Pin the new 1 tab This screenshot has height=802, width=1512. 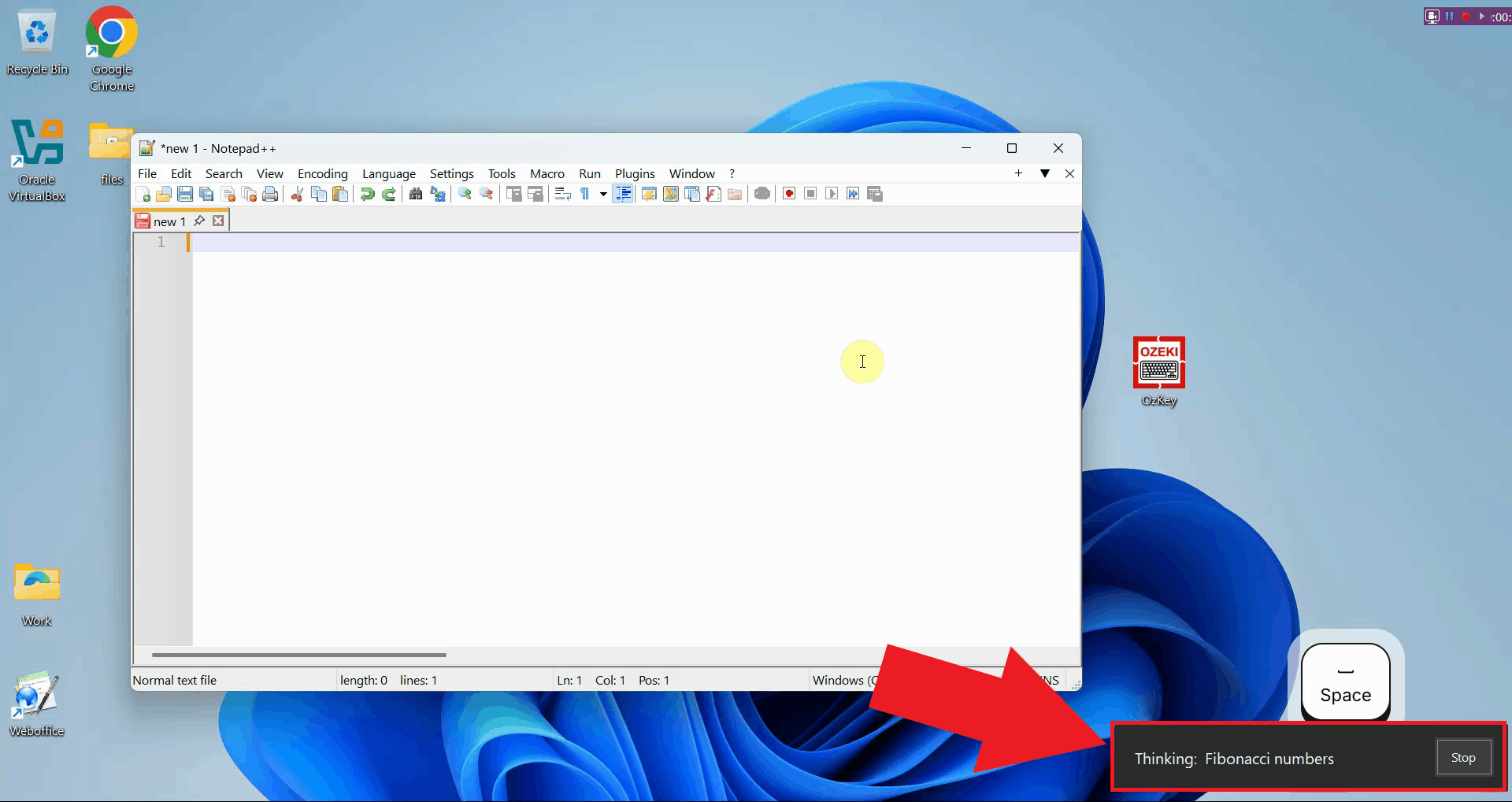coord(199,221)
